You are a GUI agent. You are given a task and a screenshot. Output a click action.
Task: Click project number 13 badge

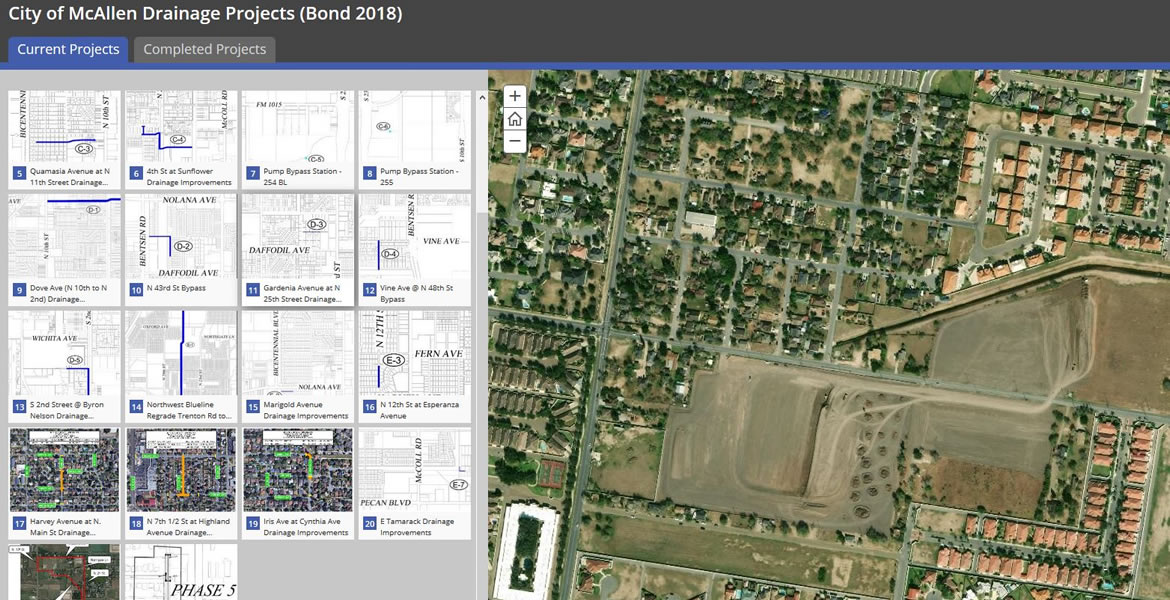[x=19, y=407]
